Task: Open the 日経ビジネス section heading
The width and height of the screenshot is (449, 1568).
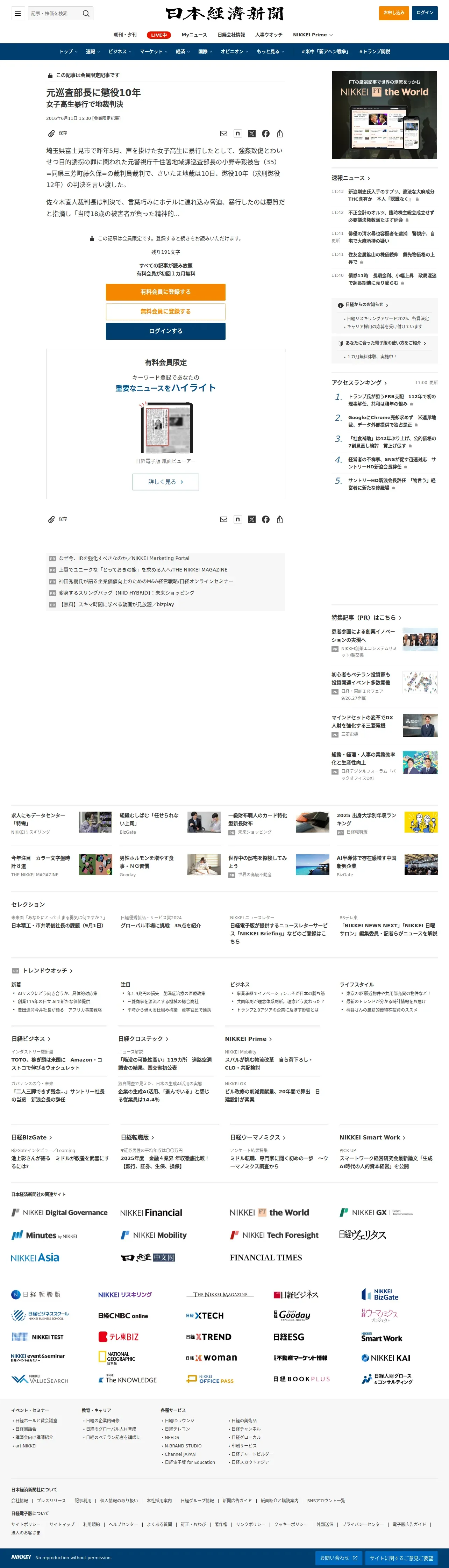Action: [x=31, y=1038]
